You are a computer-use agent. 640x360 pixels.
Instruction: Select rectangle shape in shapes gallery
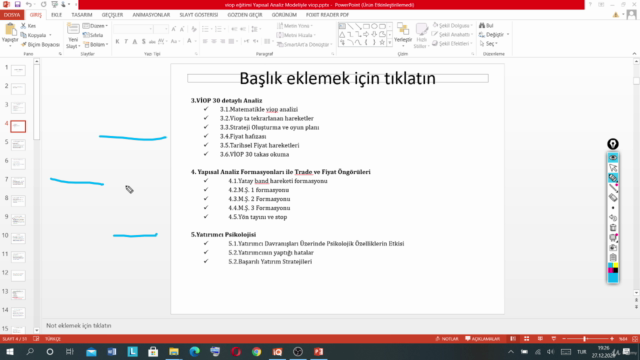pyautogui.click(x=366, y=27)
